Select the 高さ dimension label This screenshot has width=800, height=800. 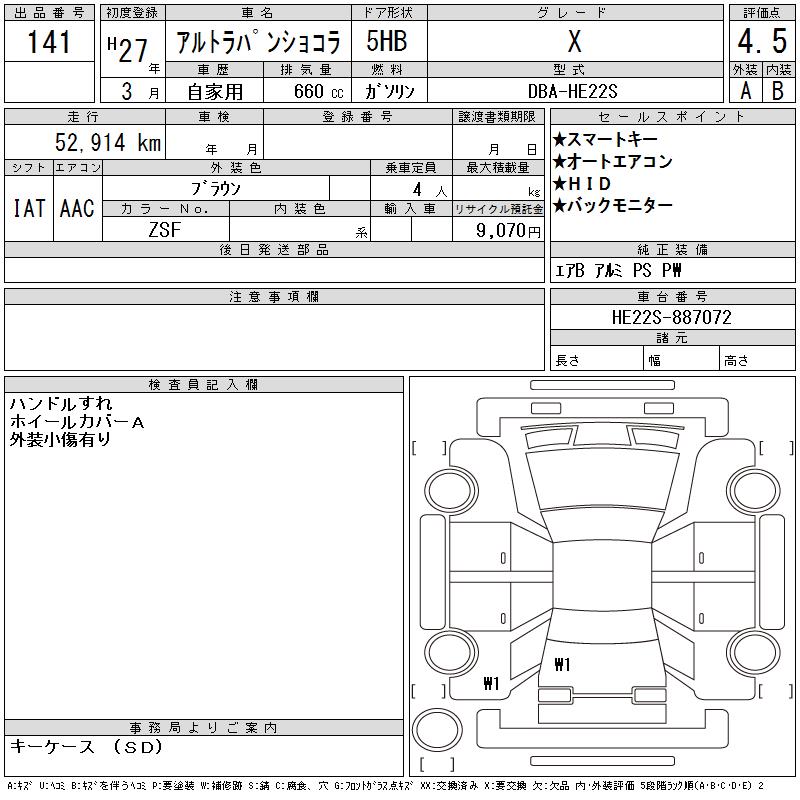tap(736, 361)
